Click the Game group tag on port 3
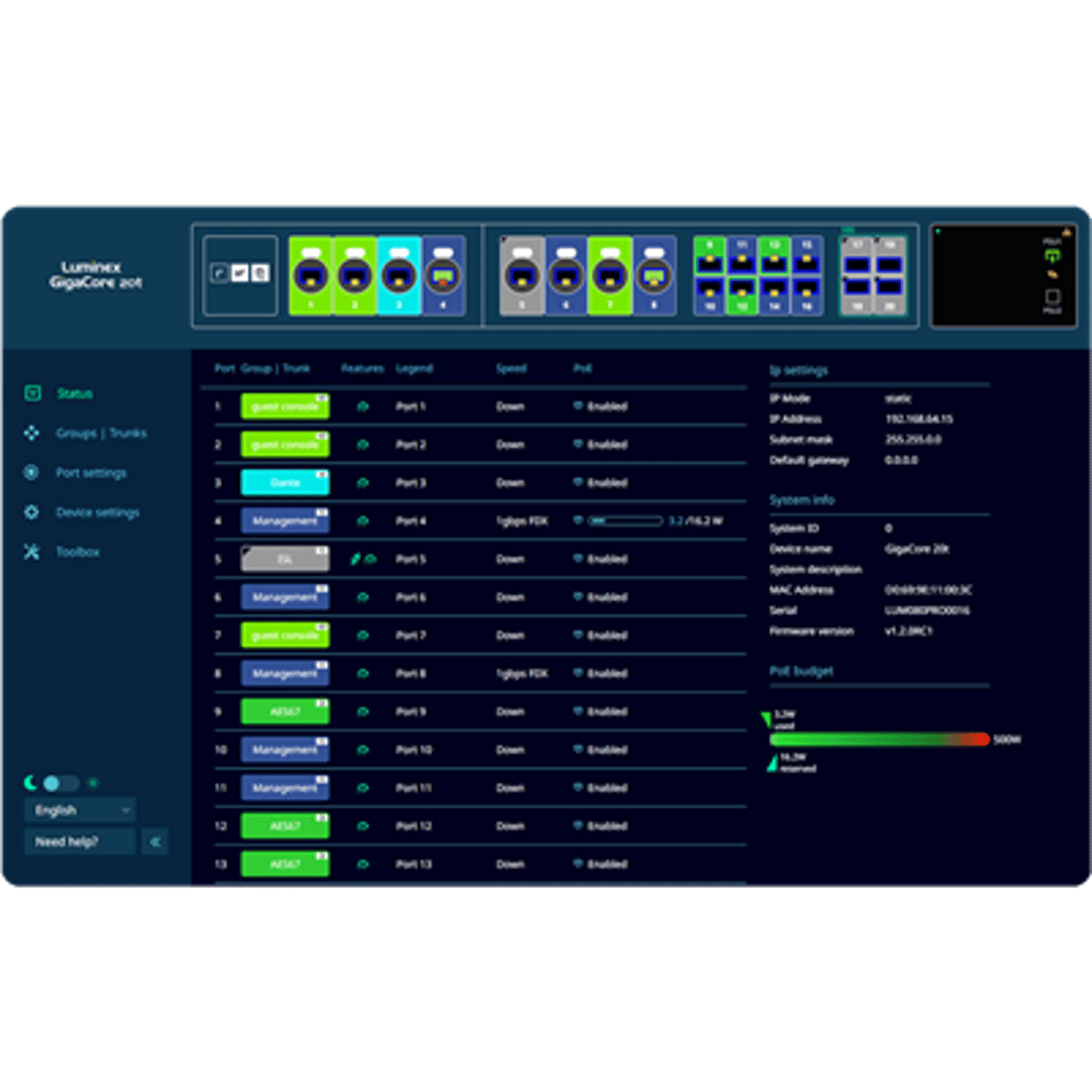Screen dimensions: 1092x1092 pos(285,483)
